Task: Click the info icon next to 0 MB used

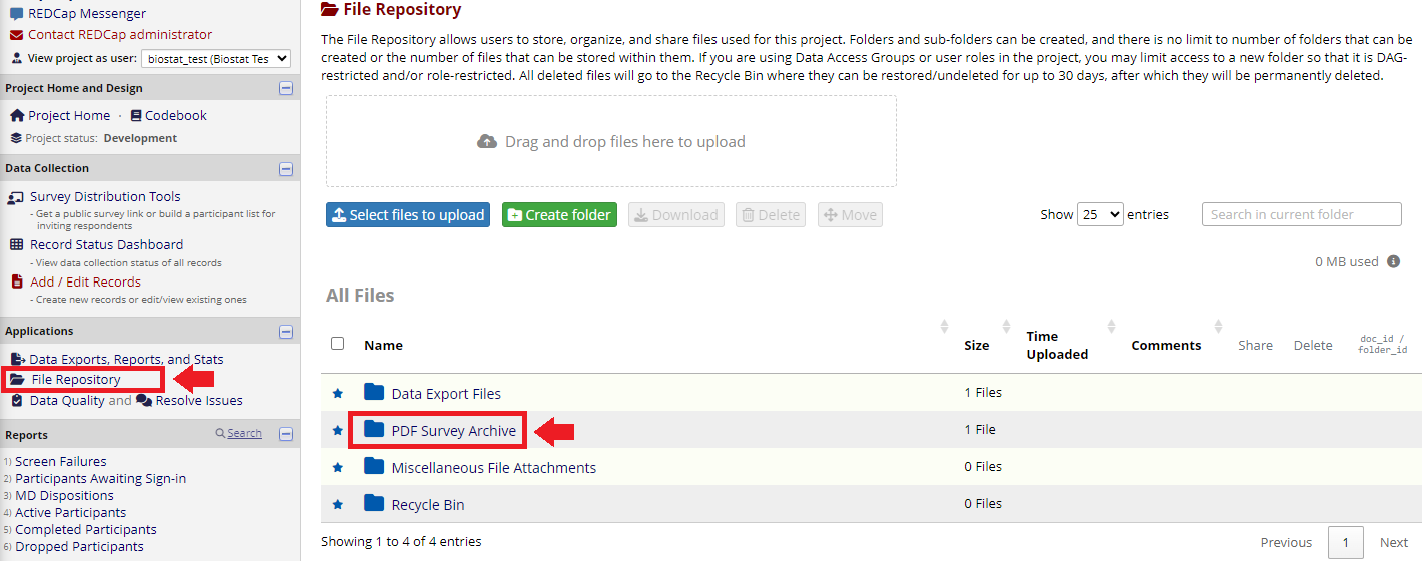Action: pos(1394,261)
